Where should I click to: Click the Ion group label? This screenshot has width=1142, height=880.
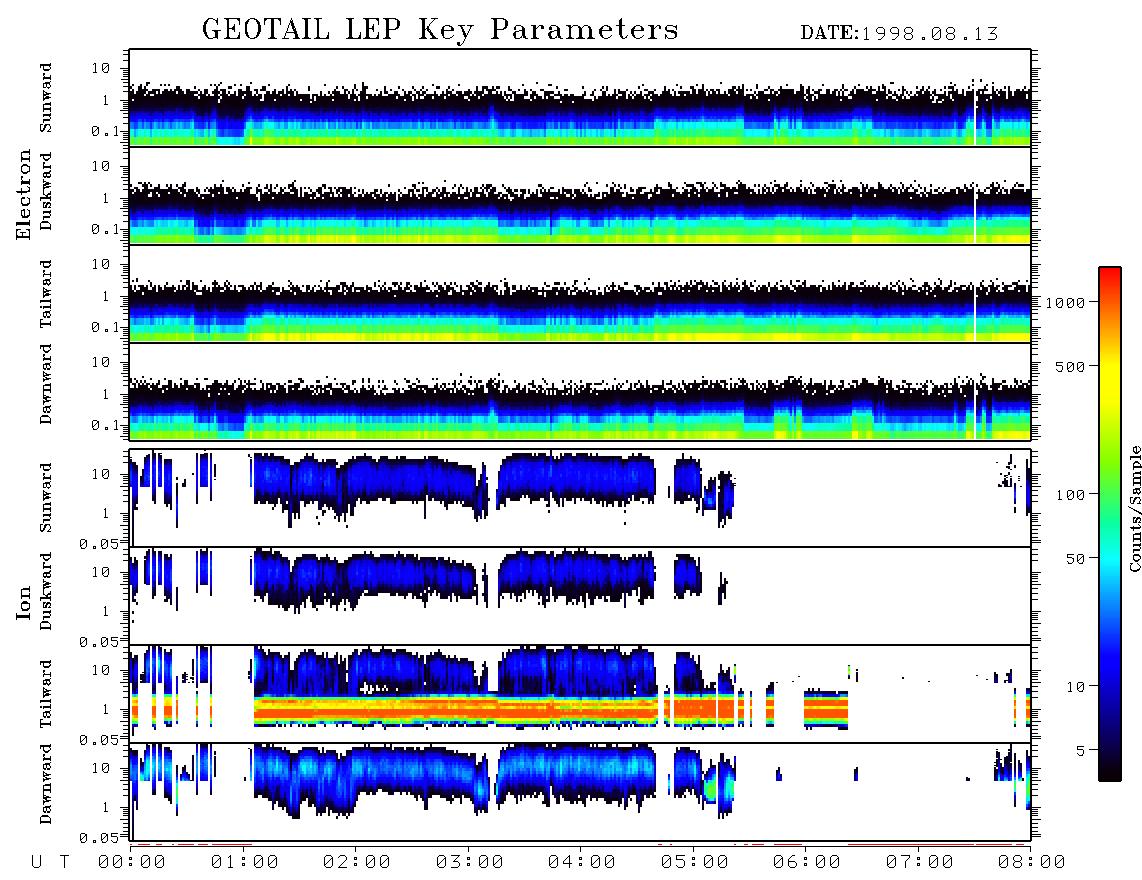click(23, 602)
